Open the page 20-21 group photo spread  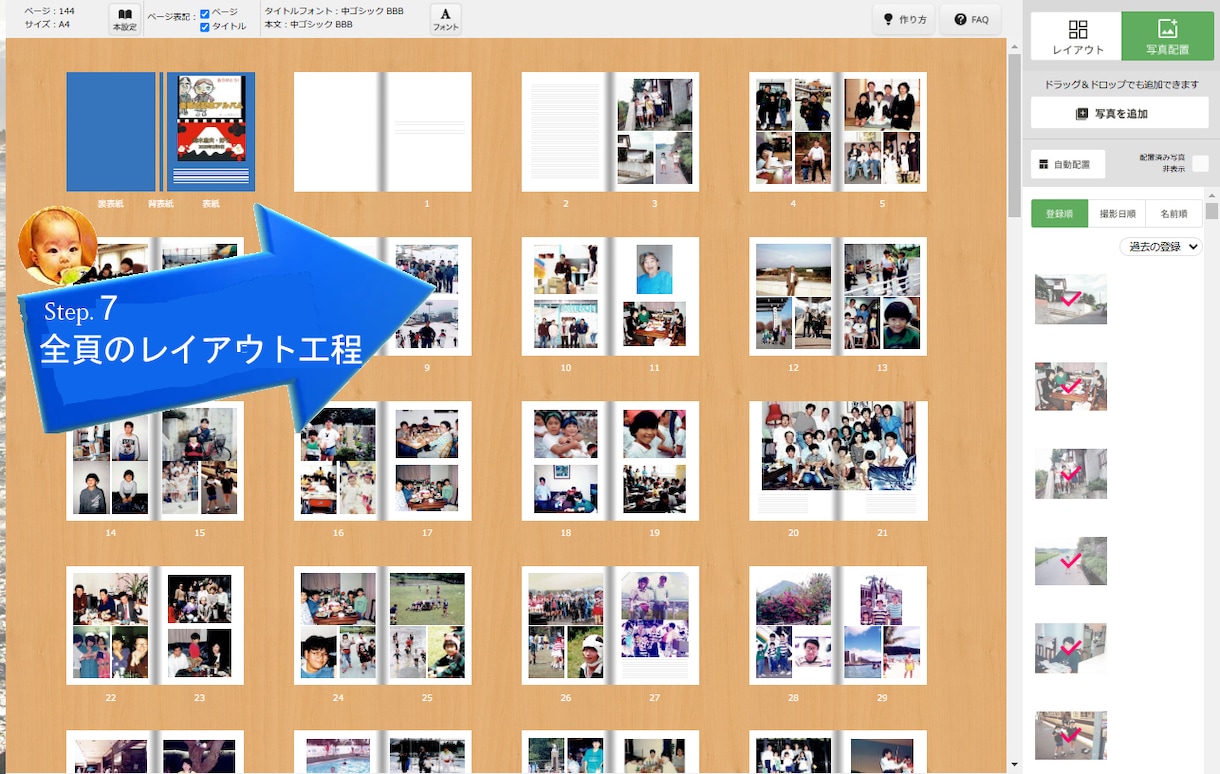(x=838, y=461)
